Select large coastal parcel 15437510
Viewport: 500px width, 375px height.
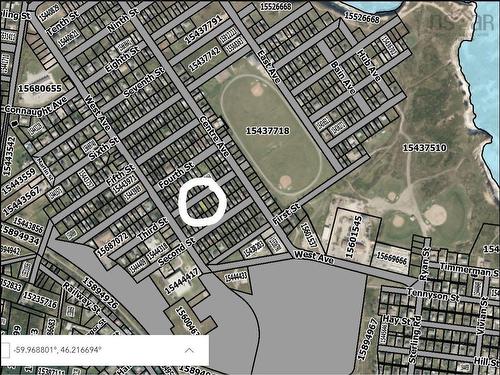pyautogui.click(x=425, y=147)
